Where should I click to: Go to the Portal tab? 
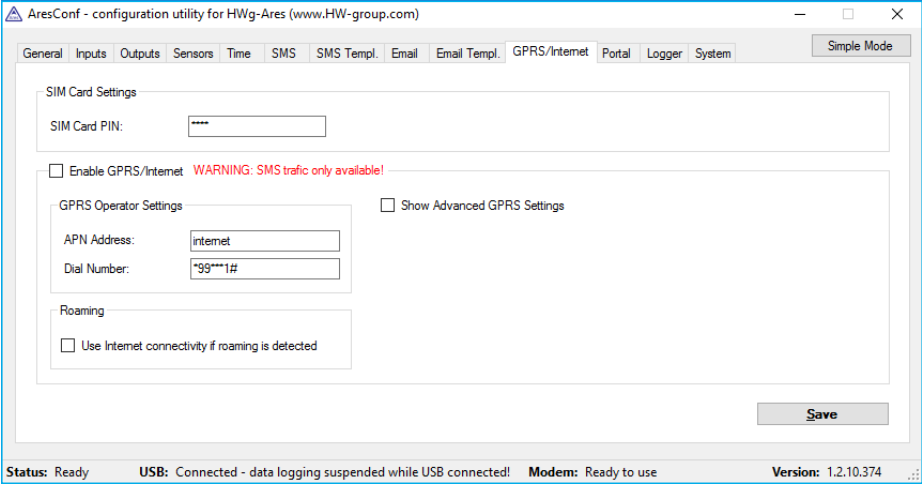tap(616, 54)
